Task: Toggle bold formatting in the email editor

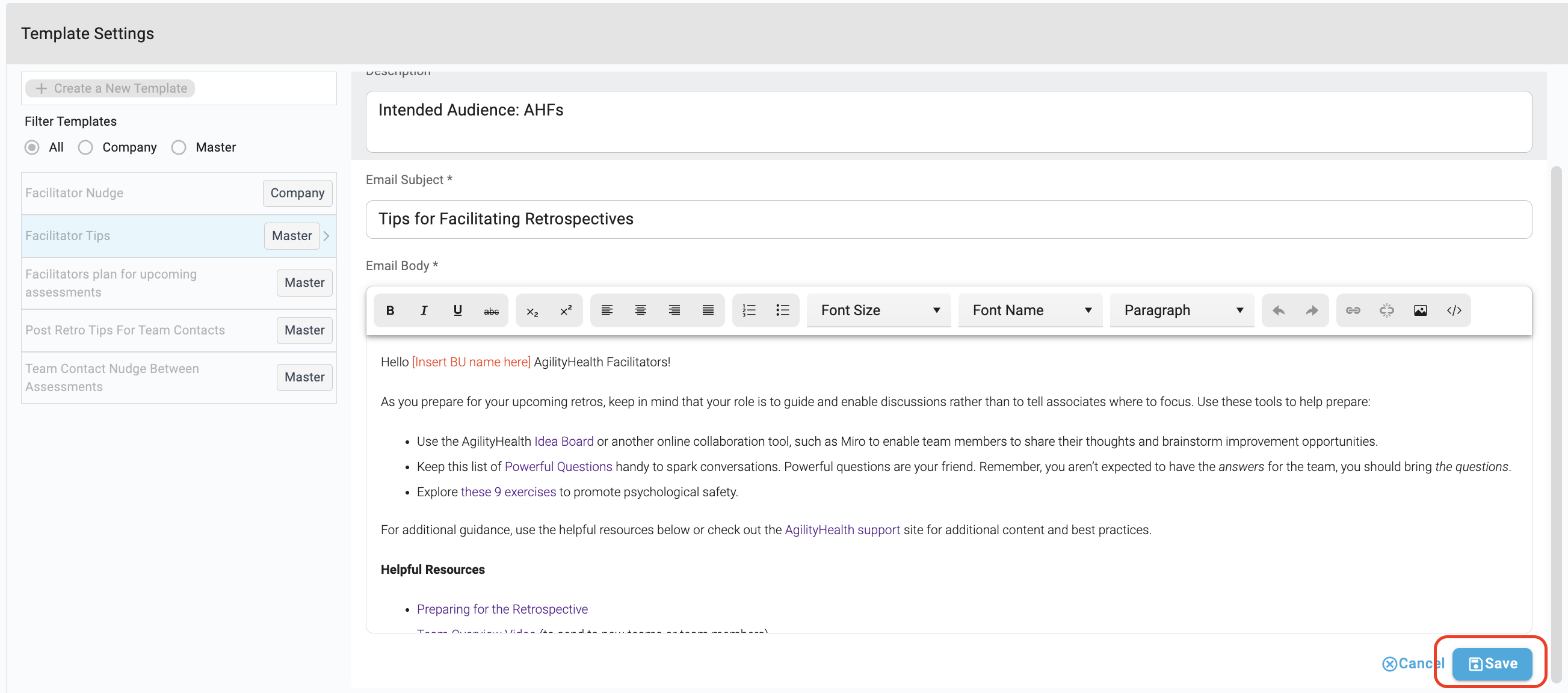Action: [390, 310]
